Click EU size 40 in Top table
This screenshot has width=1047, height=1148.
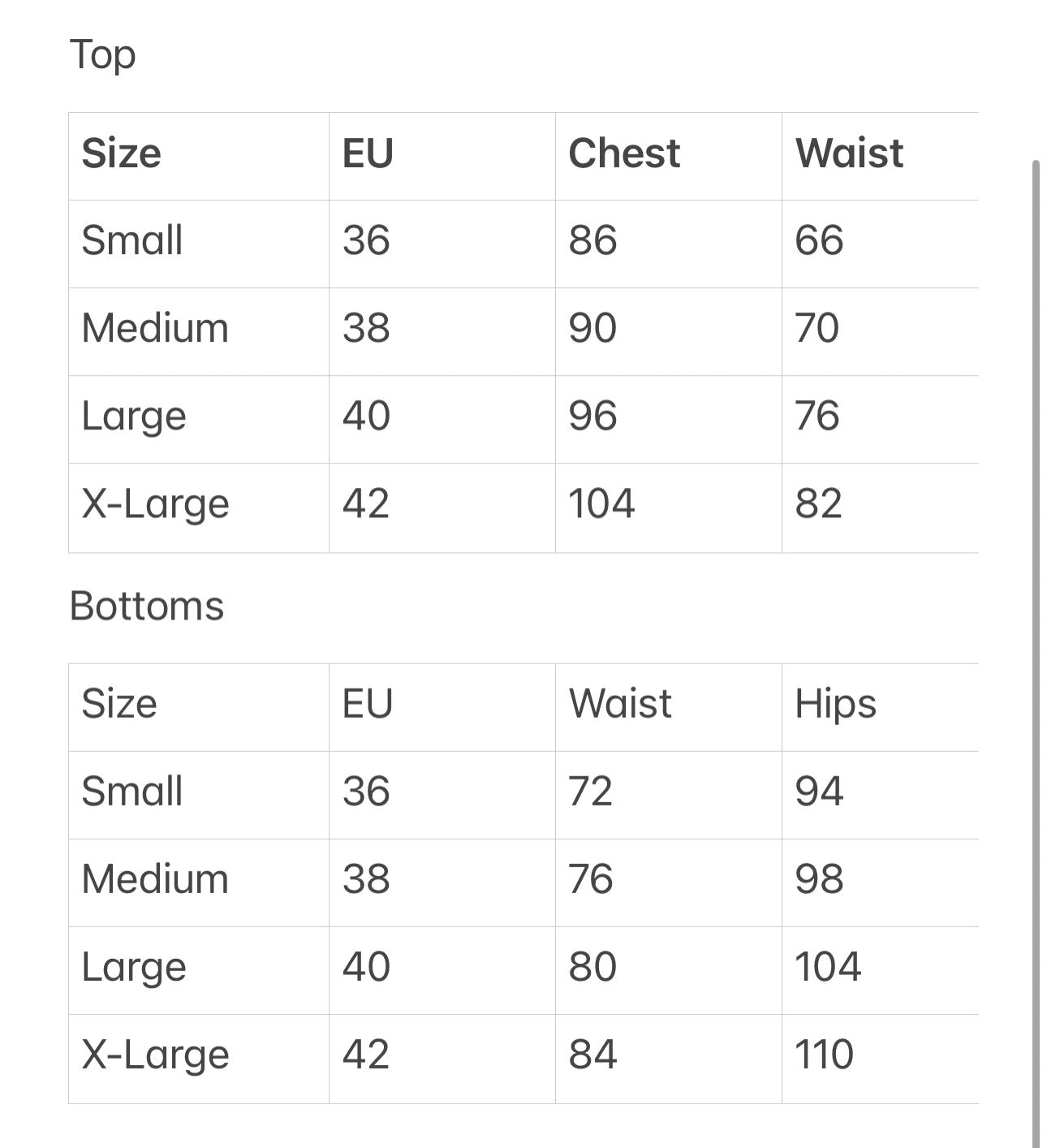pyautogui.click(x=366, y=416)
